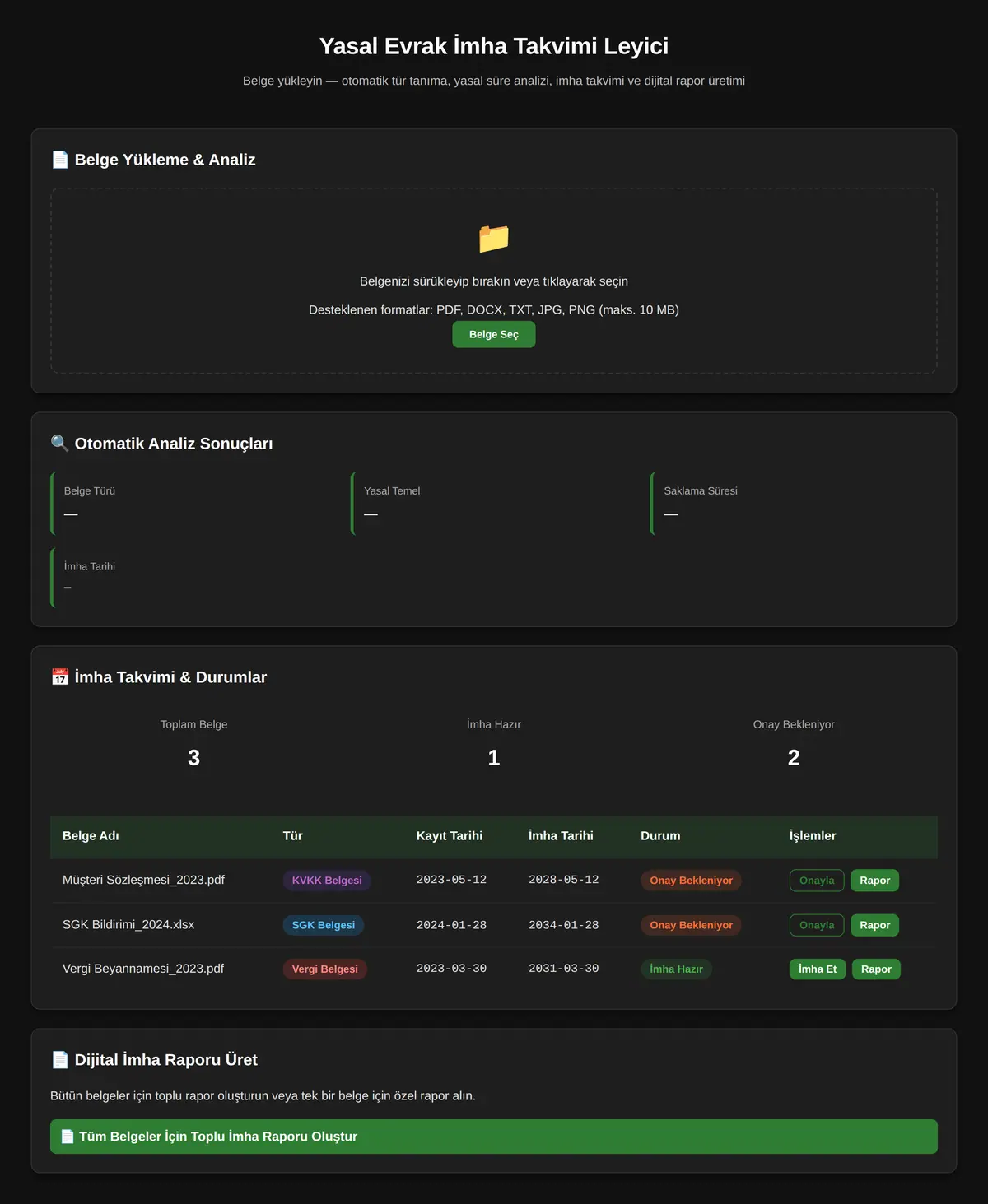
Task: Approve Müşteri Sözleşmesi_2023.pdf with Onayla
Action: pos(817,881)
